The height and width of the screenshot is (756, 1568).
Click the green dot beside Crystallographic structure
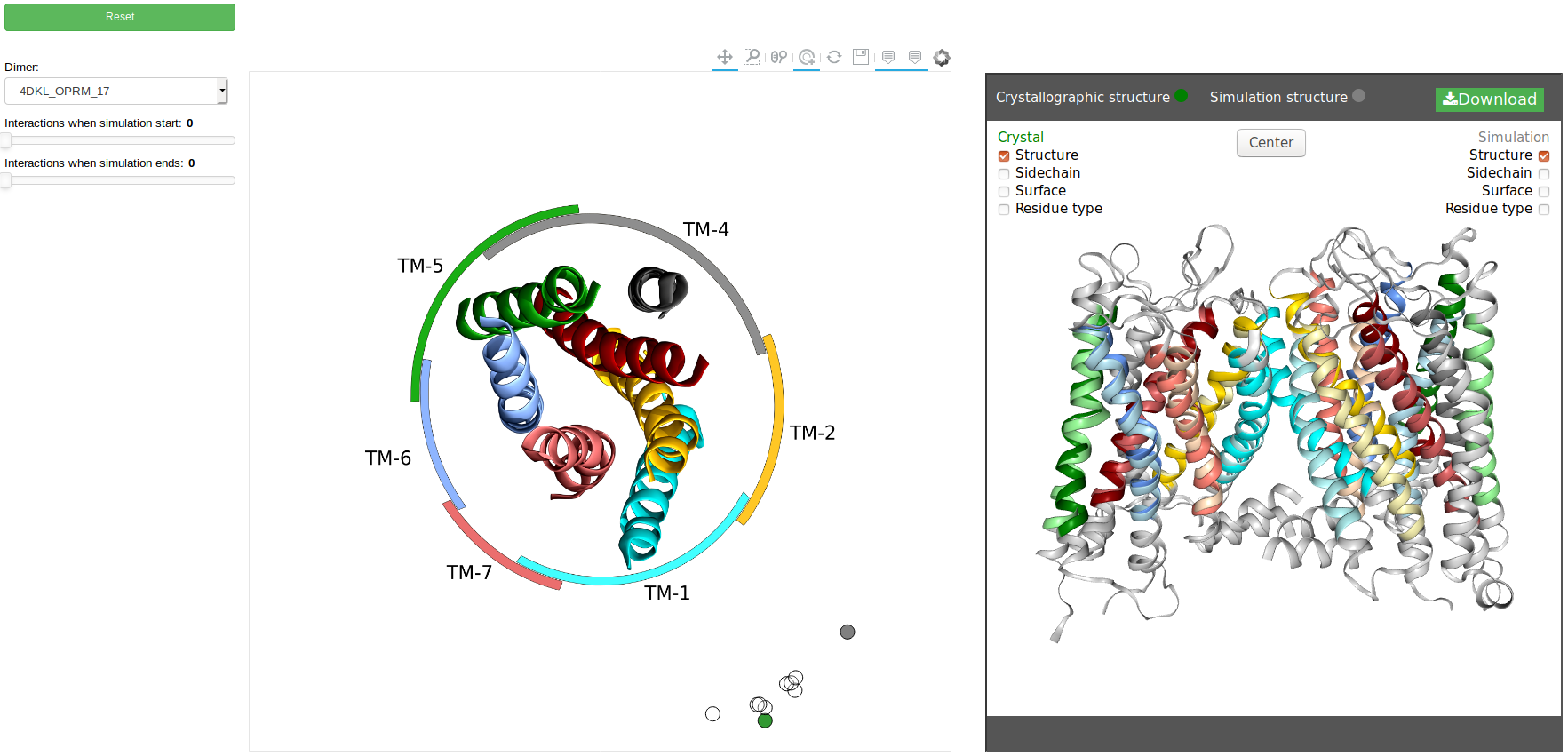[1182, 96]
